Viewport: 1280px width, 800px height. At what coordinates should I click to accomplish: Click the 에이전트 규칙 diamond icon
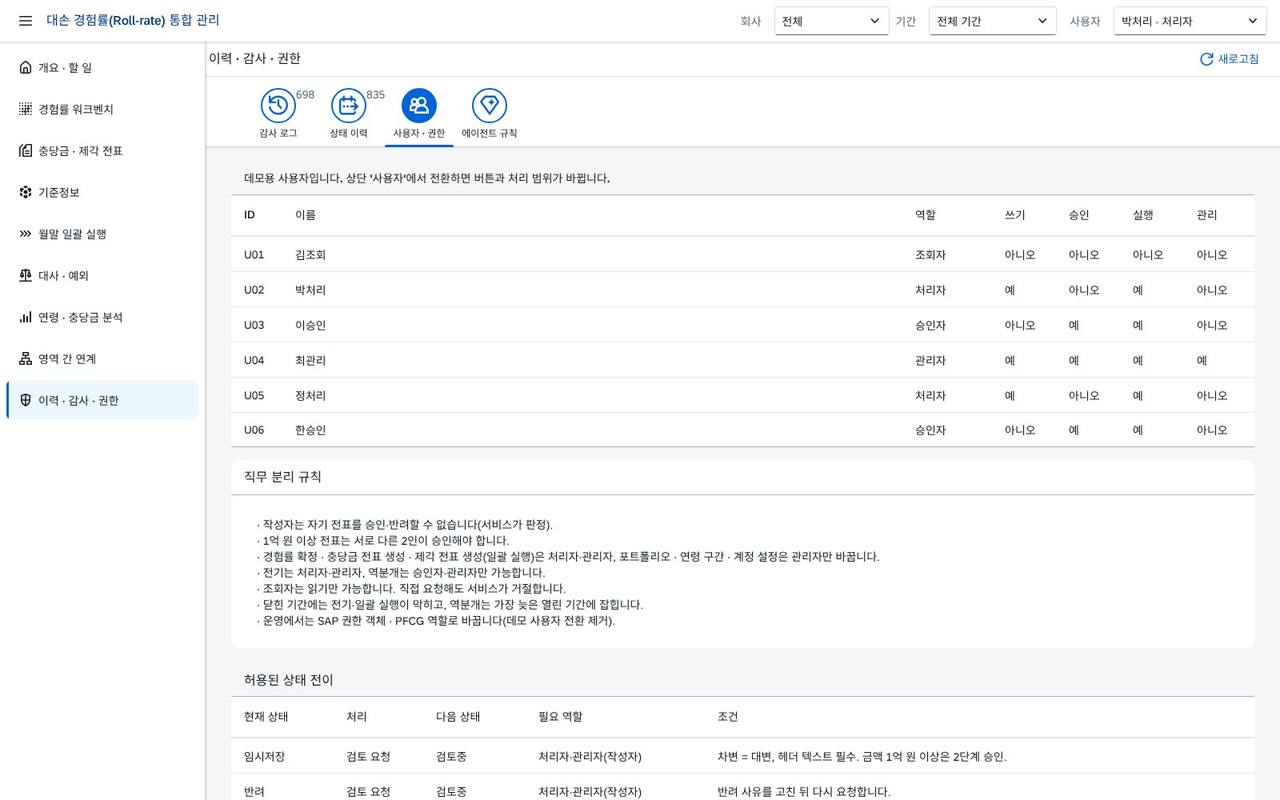(489, 105)
